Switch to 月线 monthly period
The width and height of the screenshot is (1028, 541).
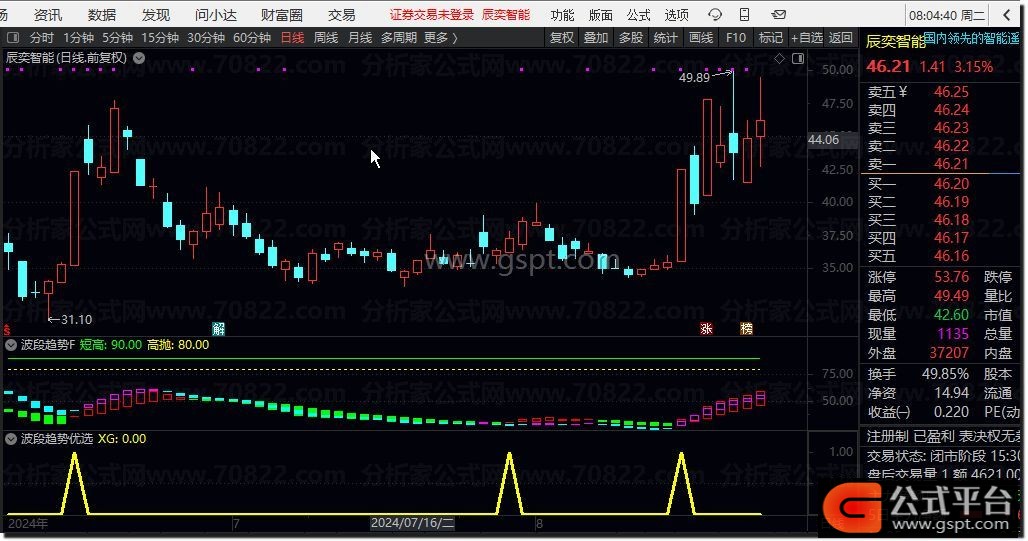click(360, 38)
